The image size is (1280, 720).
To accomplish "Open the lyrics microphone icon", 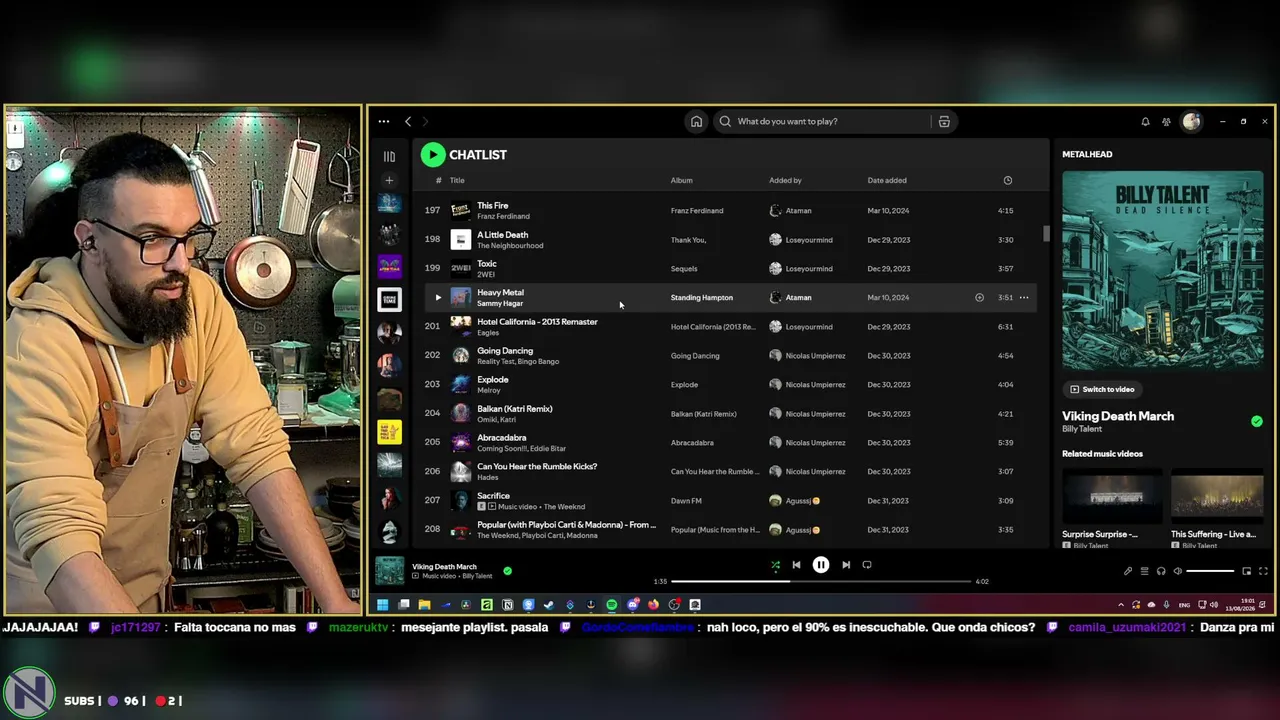I will (1128, 571).
